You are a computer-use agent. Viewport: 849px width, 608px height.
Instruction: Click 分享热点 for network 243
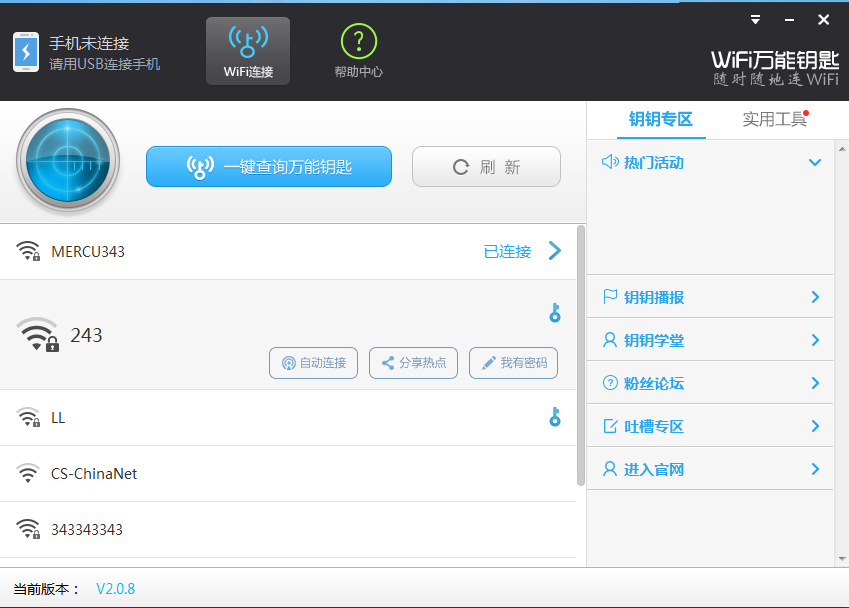[x=414, y=363]
